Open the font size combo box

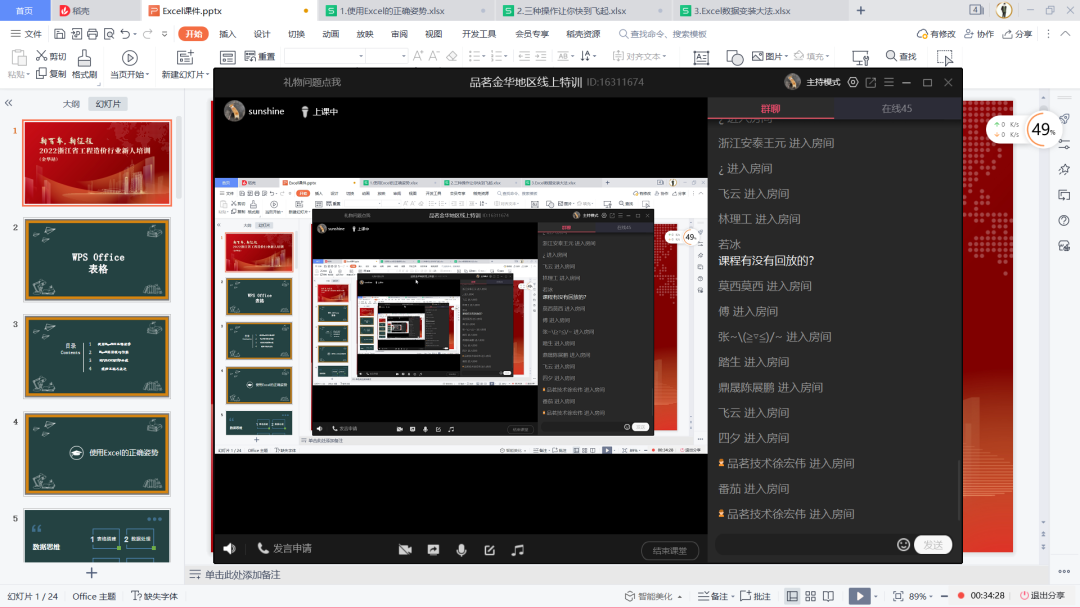click(x=386, y=56)
